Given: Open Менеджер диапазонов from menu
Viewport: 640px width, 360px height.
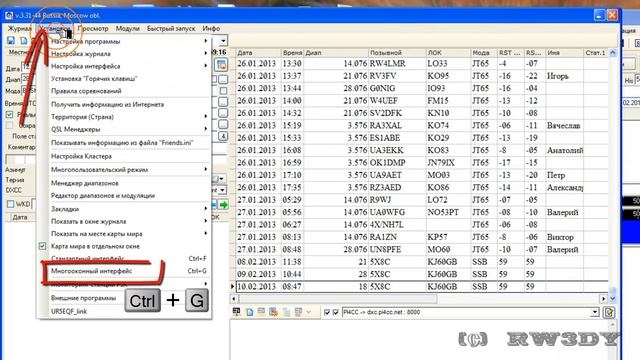Looking at the screenshot, I should (84, 183).
